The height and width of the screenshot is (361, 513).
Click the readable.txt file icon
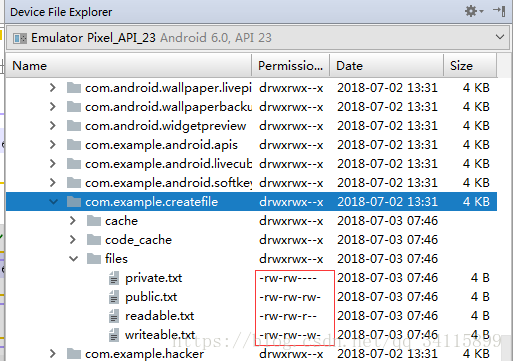(114, 316)
